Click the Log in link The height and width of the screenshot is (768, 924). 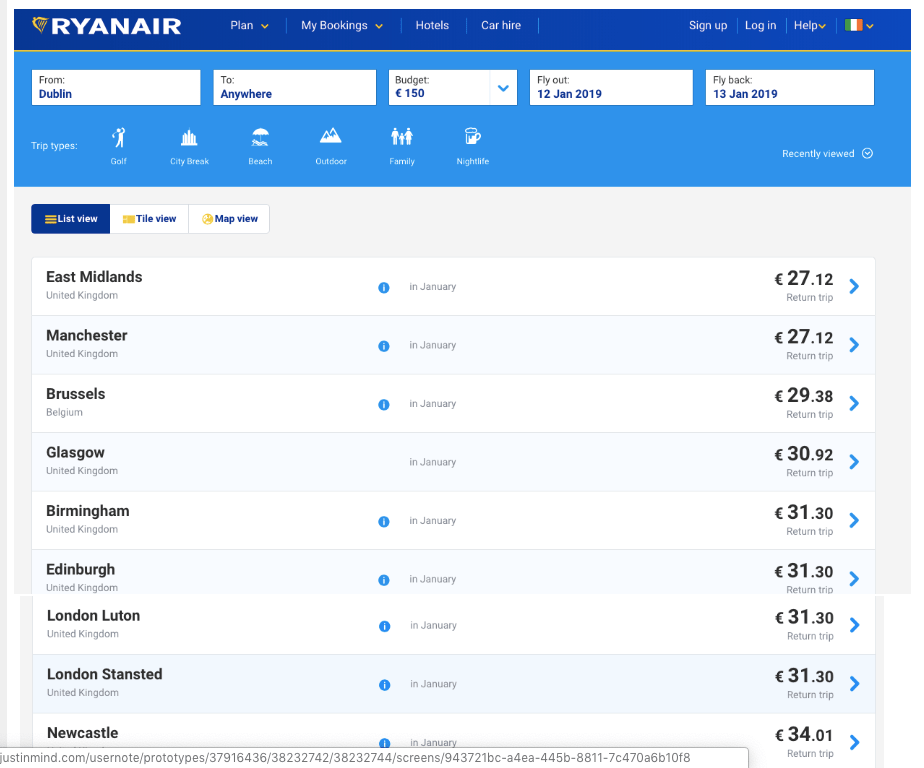point(760,25)
